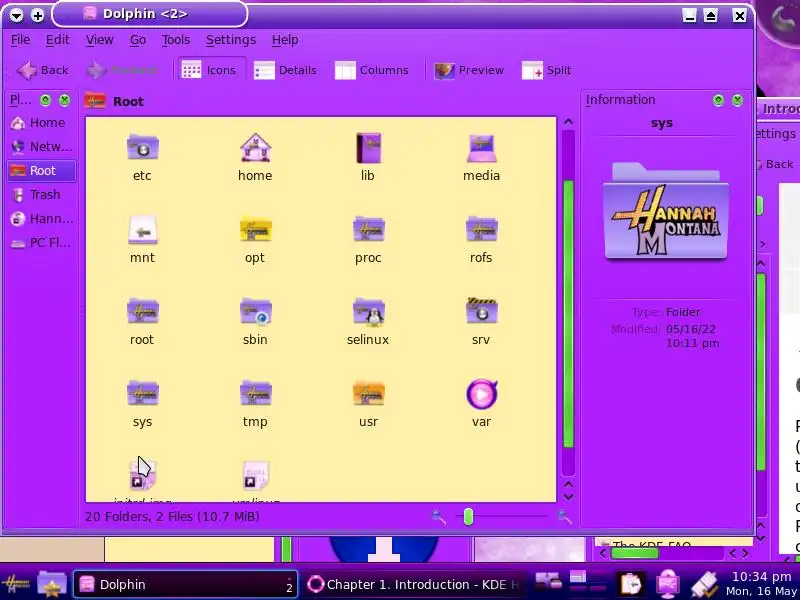Switch to Details view mode
800x600 pixels.
(x=285, y=70)
